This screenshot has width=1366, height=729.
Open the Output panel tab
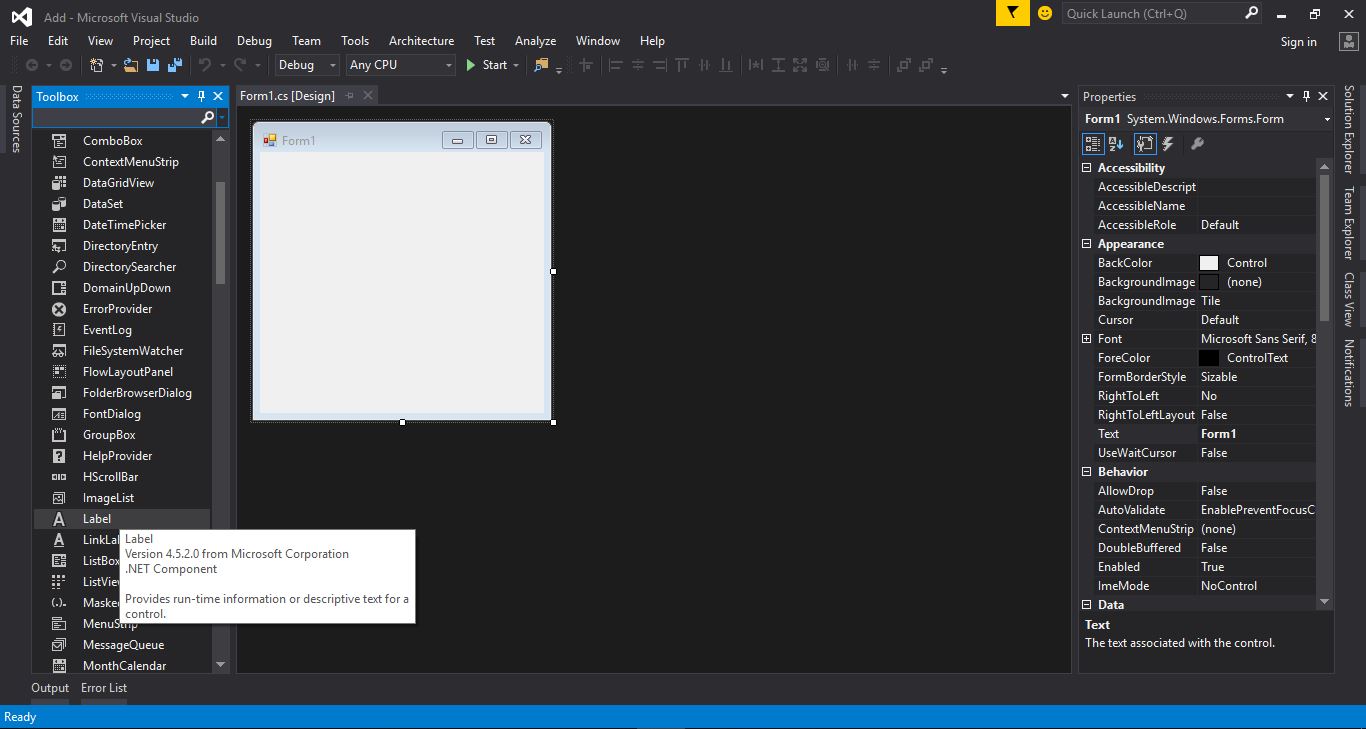click(x=50, y=688)
